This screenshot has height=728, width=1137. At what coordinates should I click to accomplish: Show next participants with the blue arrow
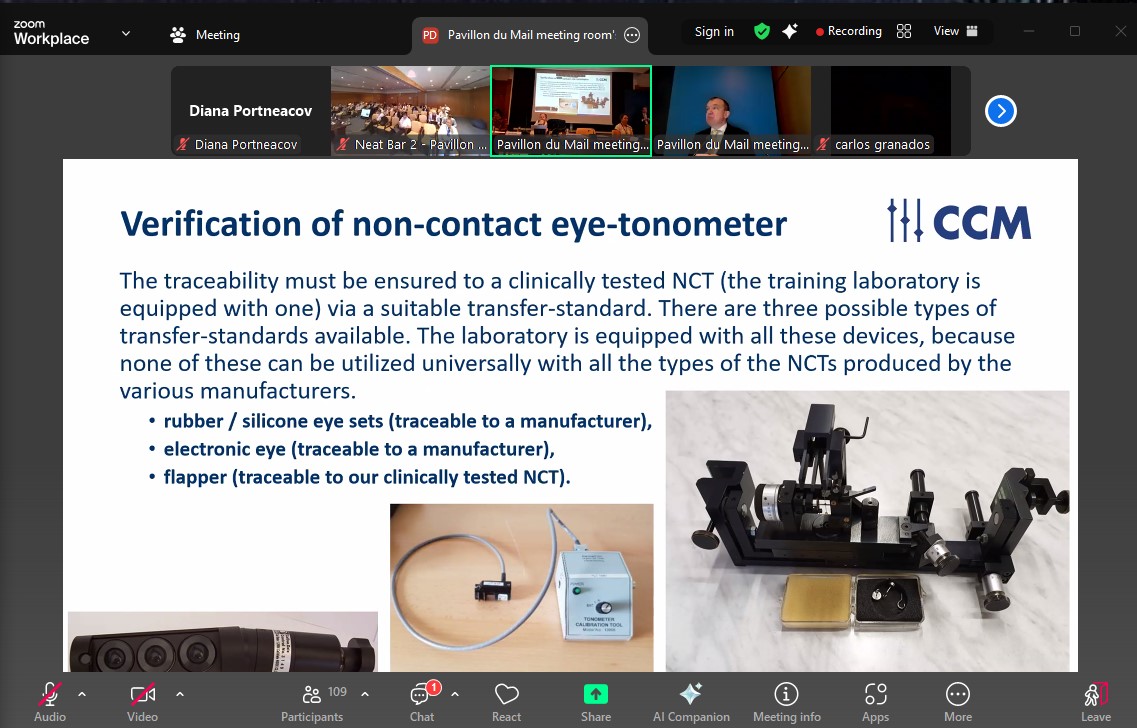[1000, 111]
